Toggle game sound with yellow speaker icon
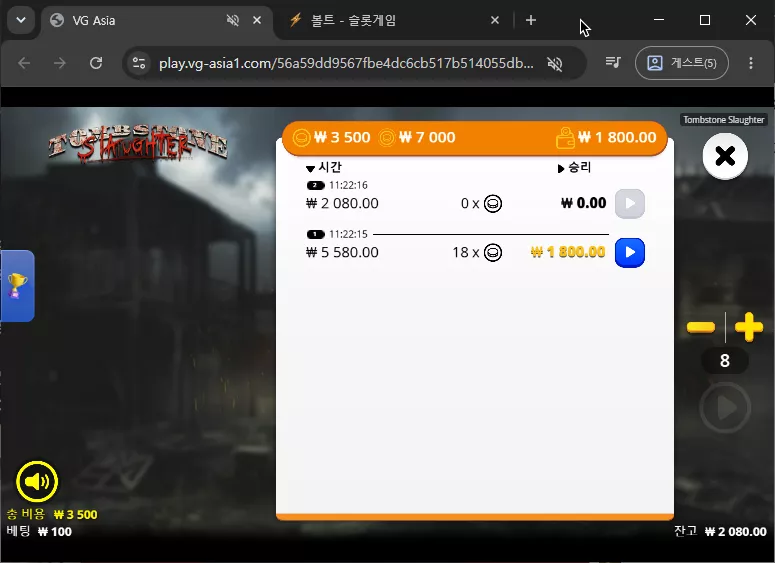This screenshot has height=563, width=775. click(x=37, y=481)
